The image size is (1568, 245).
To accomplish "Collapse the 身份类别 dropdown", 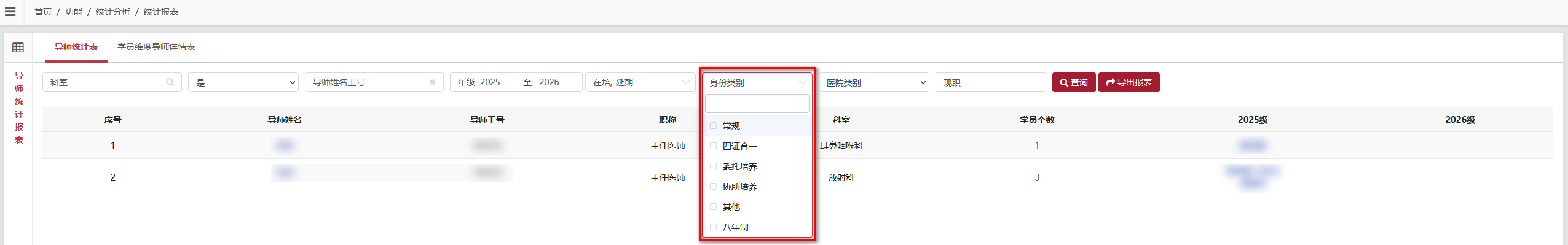I will click(x=757, y=82).
